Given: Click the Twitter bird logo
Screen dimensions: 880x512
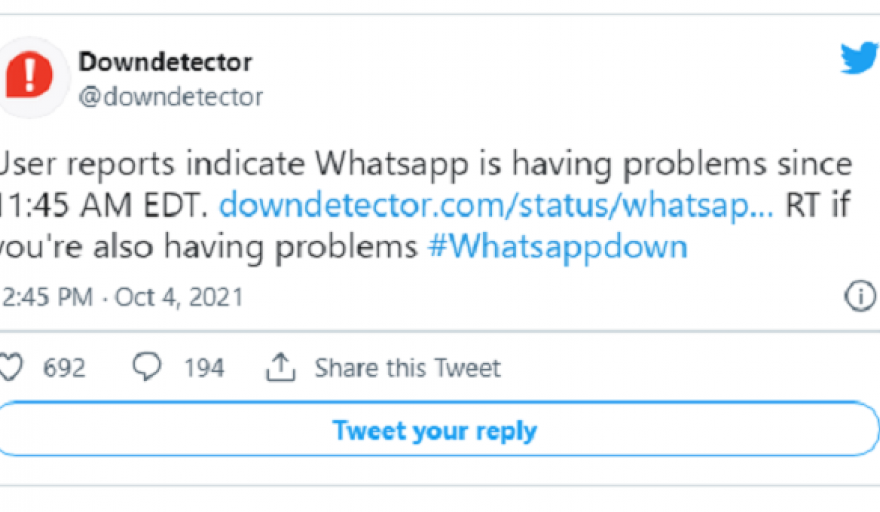Looking at the screenshot, I should point(860,57).
